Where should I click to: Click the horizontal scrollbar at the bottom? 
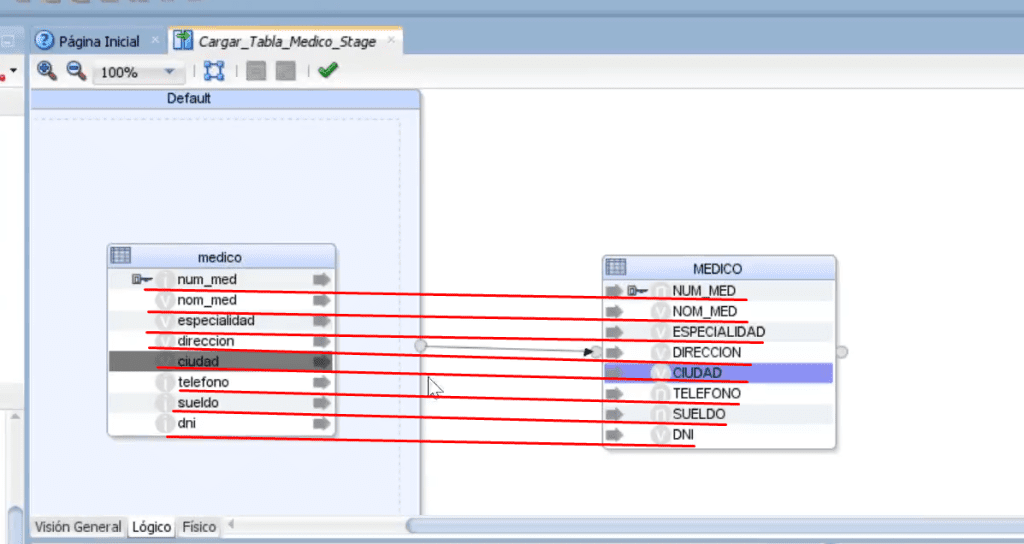(714, 525)
